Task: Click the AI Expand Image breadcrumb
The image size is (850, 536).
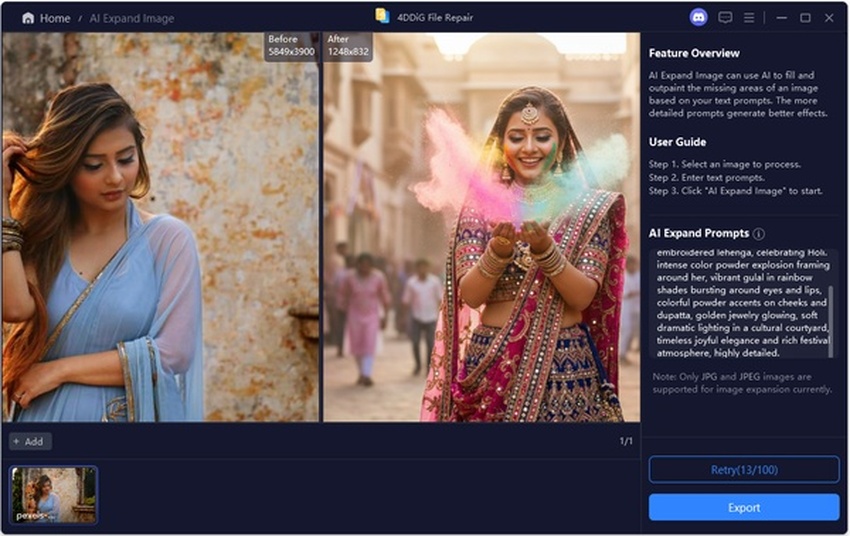Action: tap(132, 18)
